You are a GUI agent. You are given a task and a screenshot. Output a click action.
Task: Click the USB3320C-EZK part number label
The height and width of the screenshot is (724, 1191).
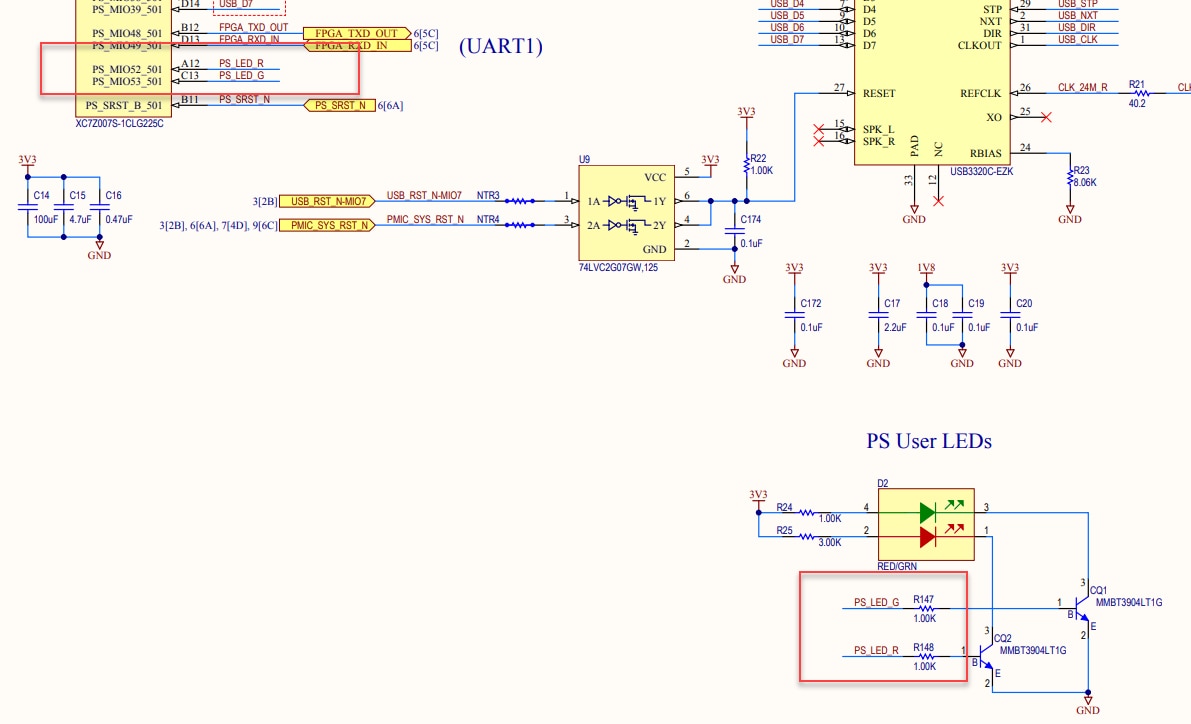pyautogui.click(x=981, y=172)
